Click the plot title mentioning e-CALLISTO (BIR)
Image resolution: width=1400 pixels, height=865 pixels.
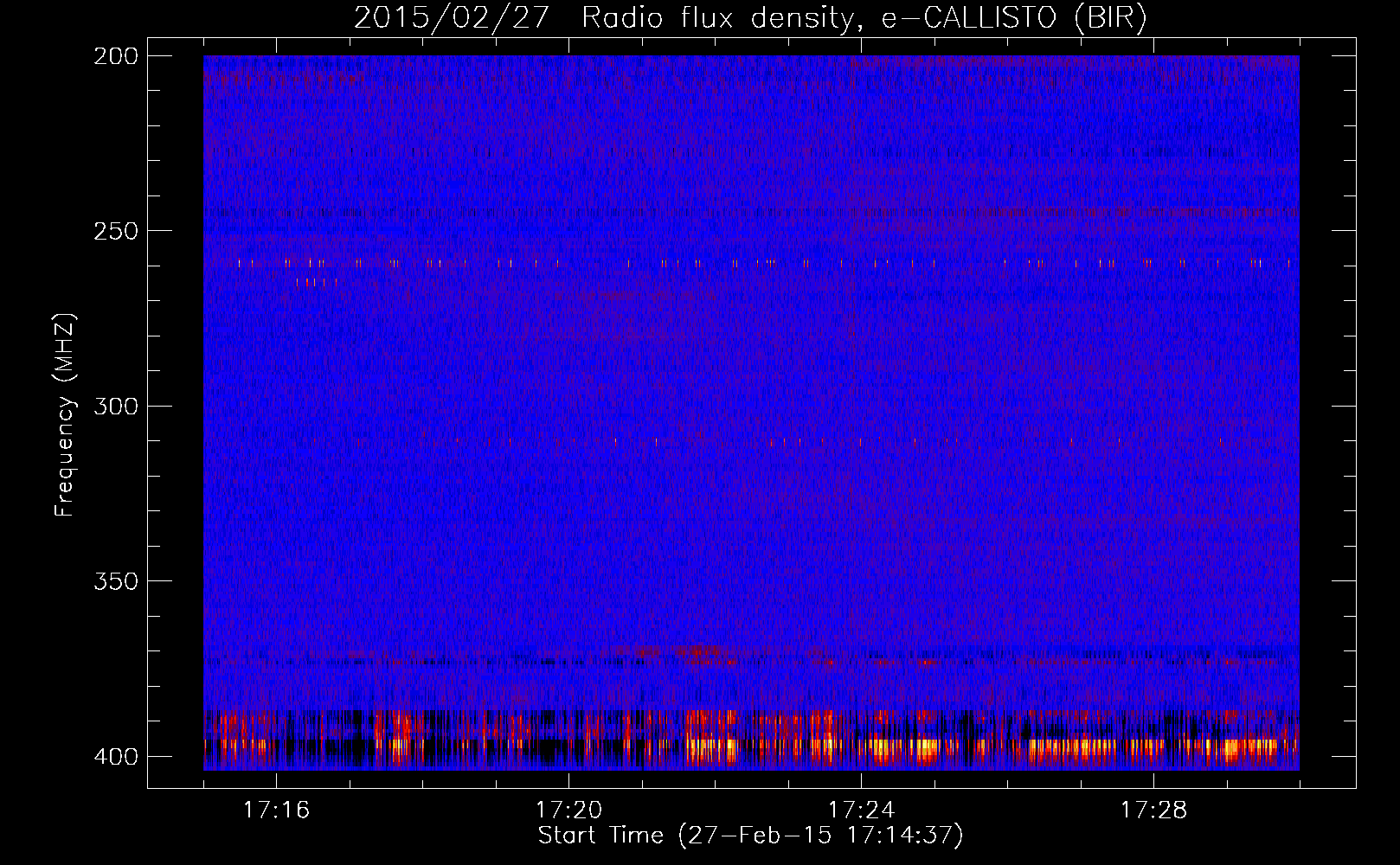[x=750, y=18]
